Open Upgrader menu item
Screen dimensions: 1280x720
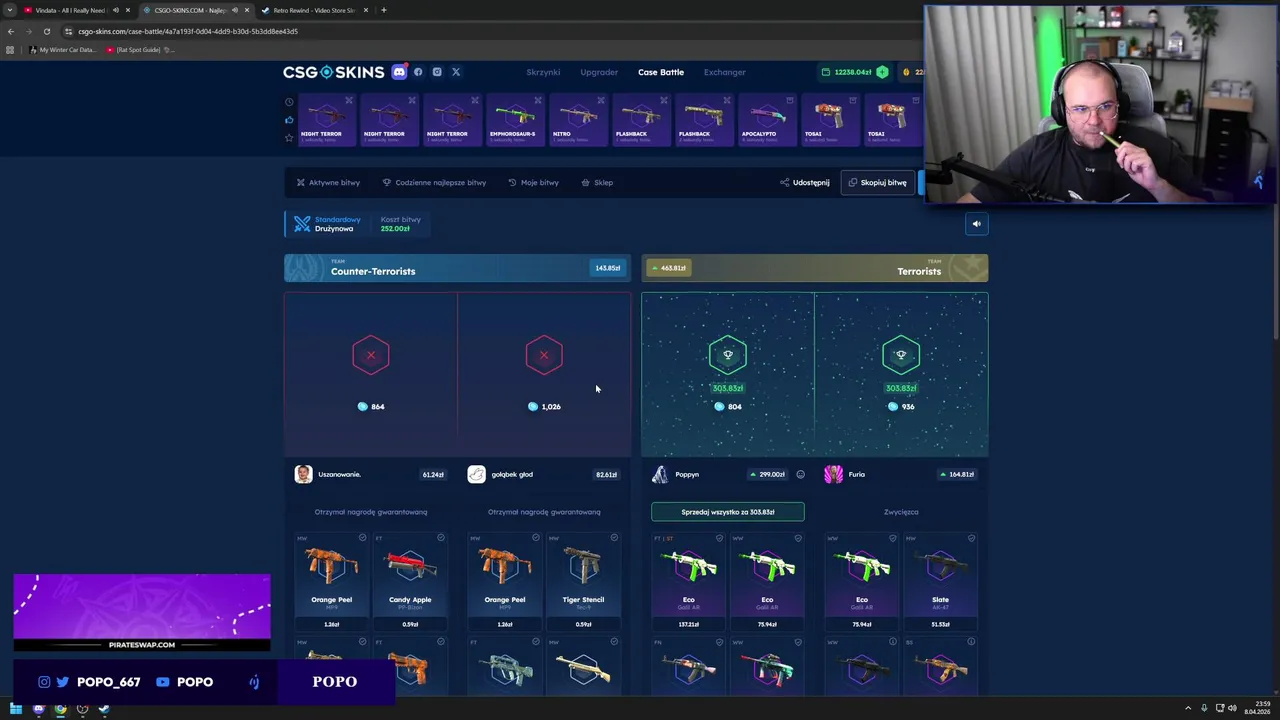pos(599,72)
